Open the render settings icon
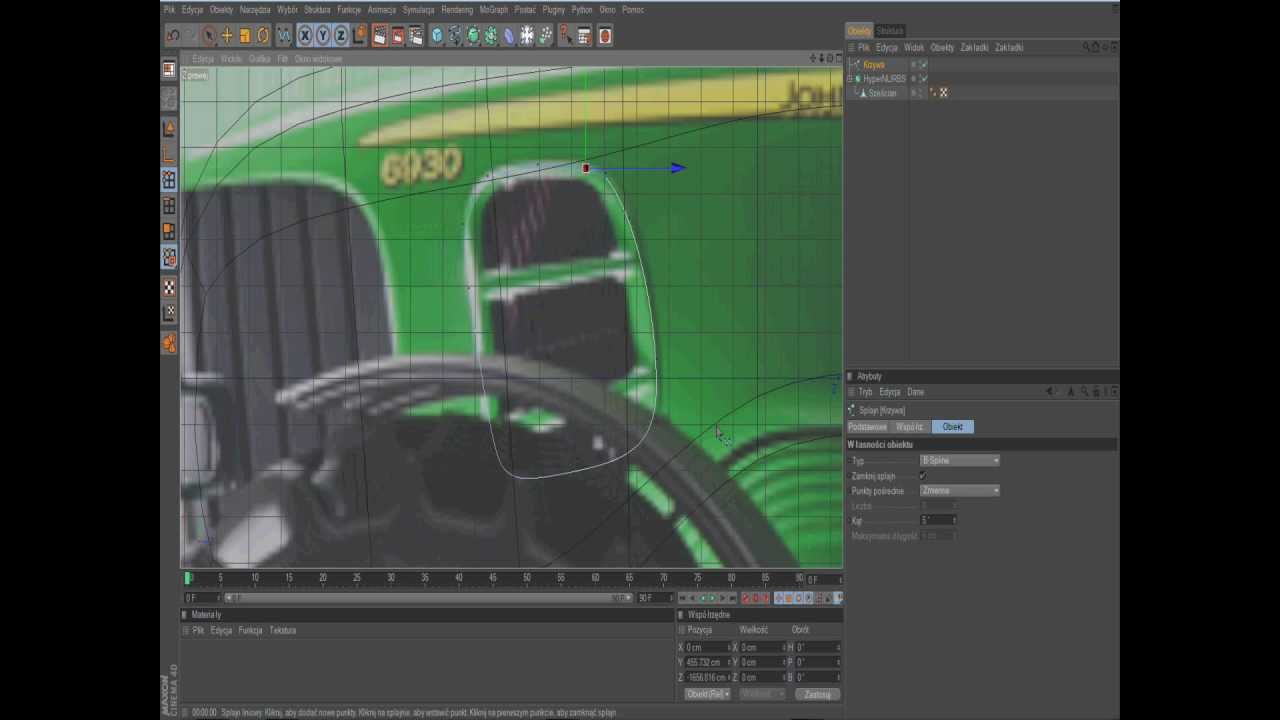Screen dimensions: 1280x720 (x=416, y=36)
